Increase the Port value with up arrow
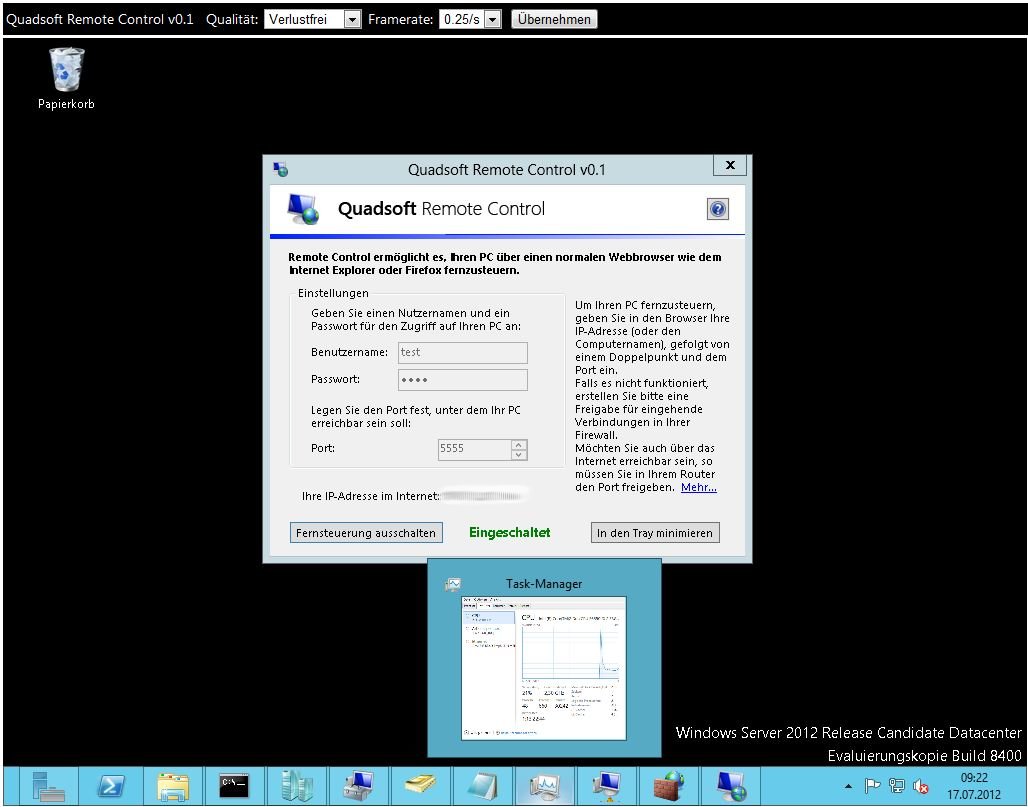The width and height of the screenshot is (1028, 807). click(x=518, y=445)
